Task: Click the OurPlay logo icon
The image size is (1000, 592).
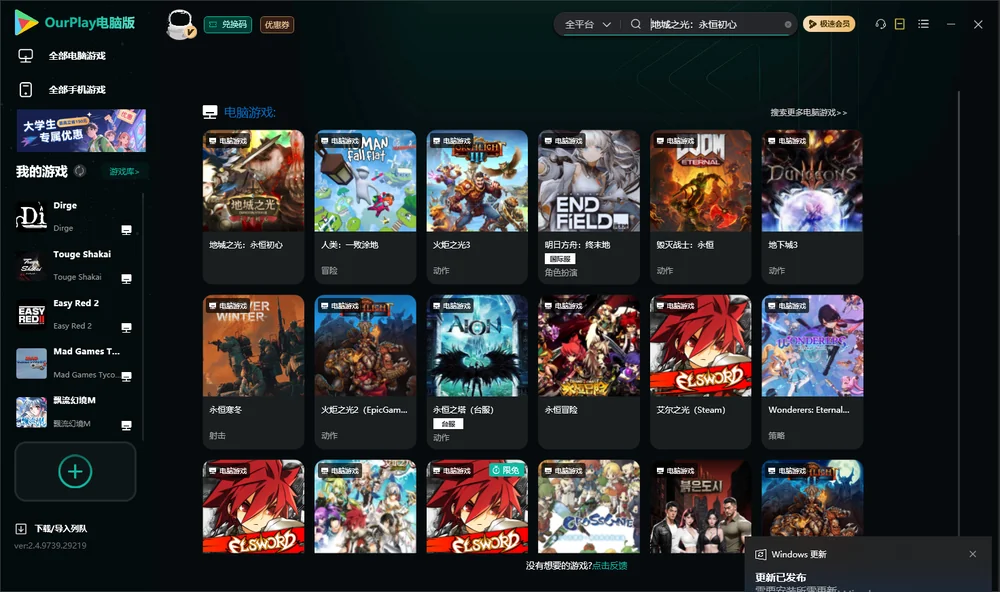Action: (x=26, y=22)
